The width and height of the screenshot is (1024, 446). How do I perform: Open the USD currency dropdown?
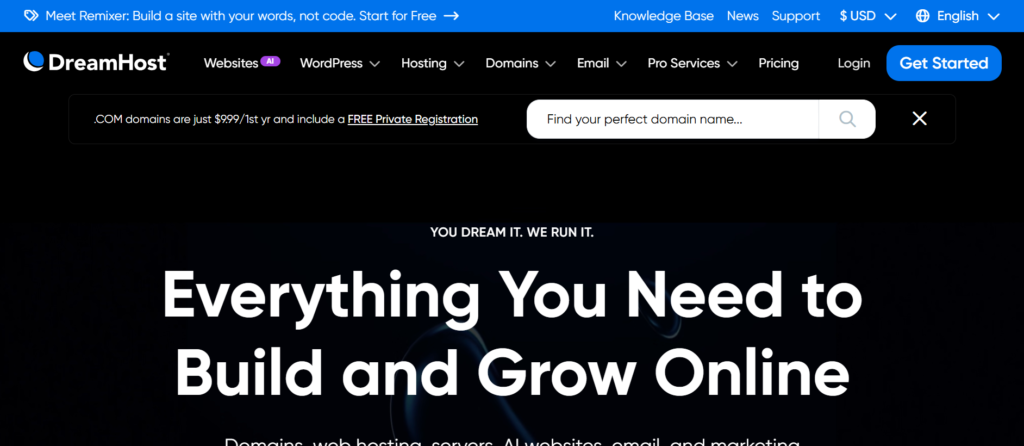click(868, 16)
